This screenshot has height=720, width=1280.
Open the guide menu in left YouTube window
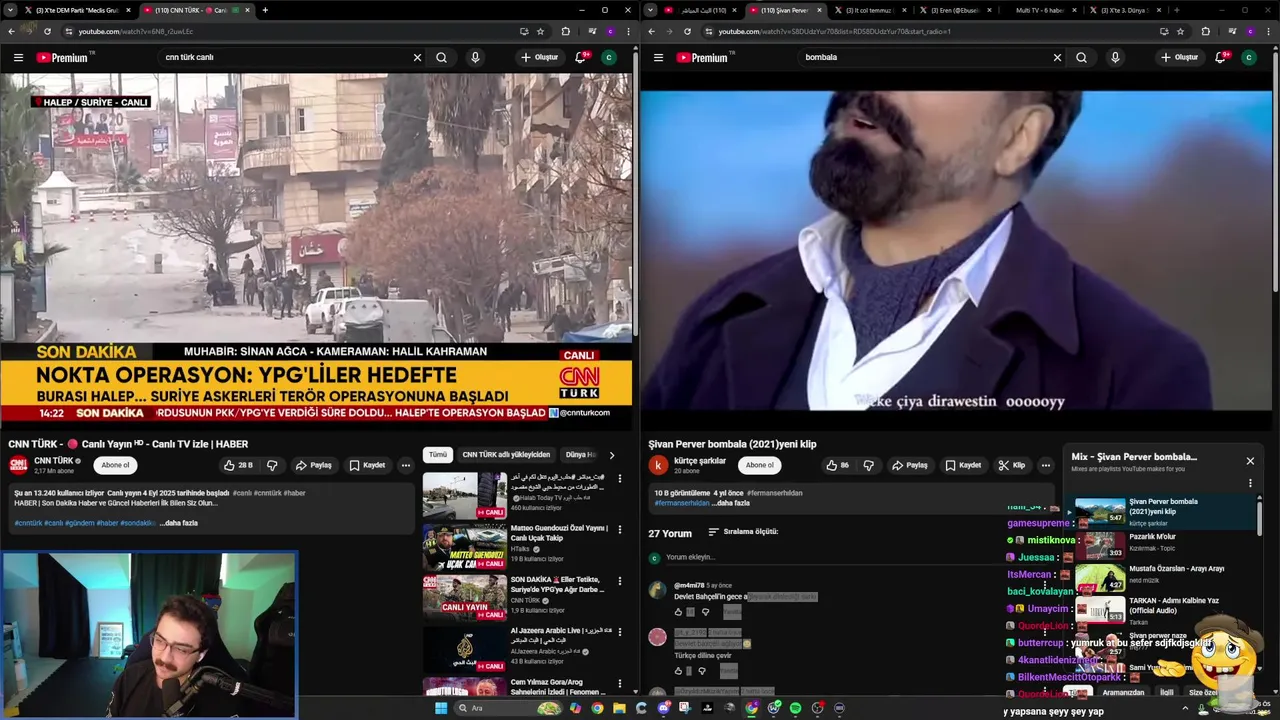18,57
